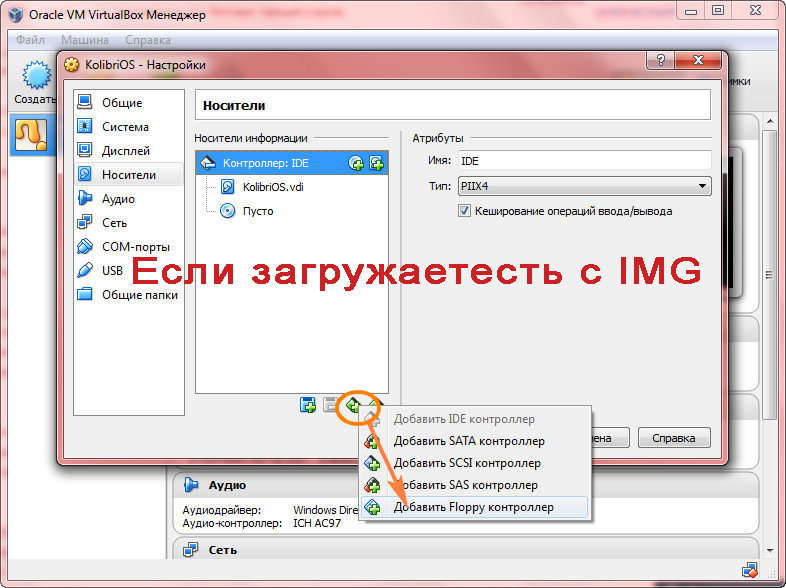Screen dimensions: 786x588
Task: Click the add hard disk icon on IDE controller
Action: (x=376, y=163)
